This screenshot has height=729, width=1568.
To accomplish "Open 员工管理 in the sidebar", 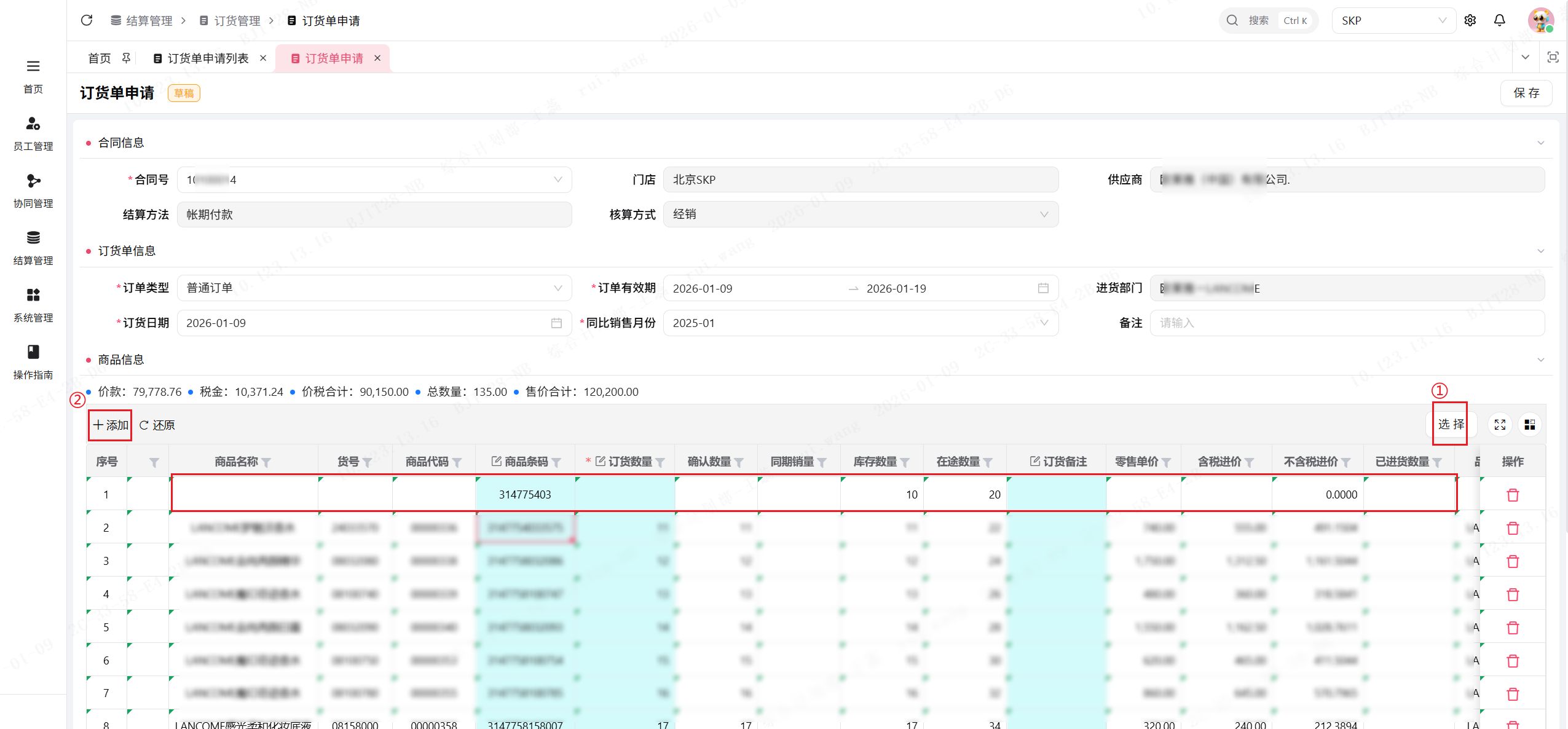I will [33, 133].
